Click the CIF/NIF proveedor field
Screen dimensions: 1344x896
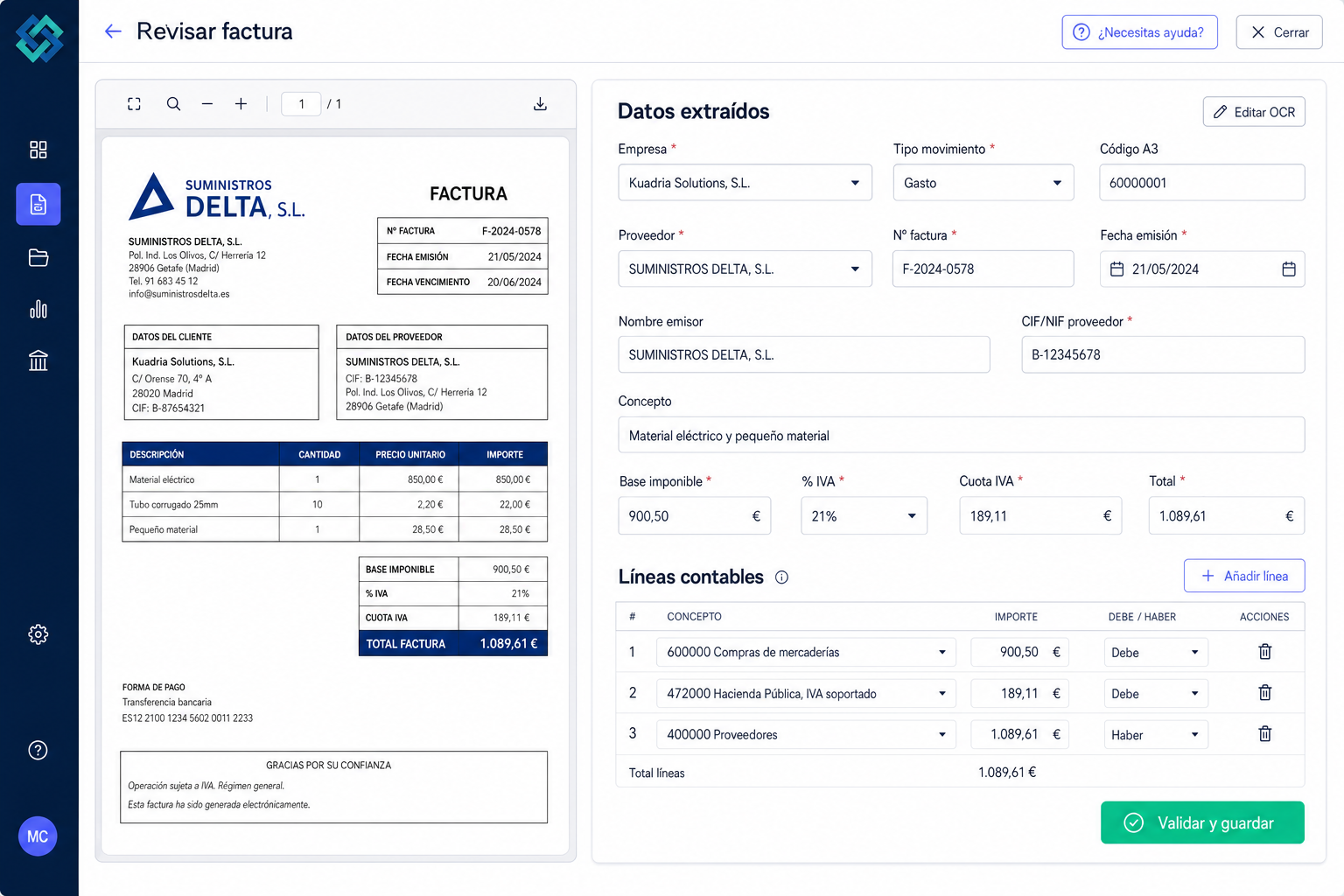click(1163, 355)
